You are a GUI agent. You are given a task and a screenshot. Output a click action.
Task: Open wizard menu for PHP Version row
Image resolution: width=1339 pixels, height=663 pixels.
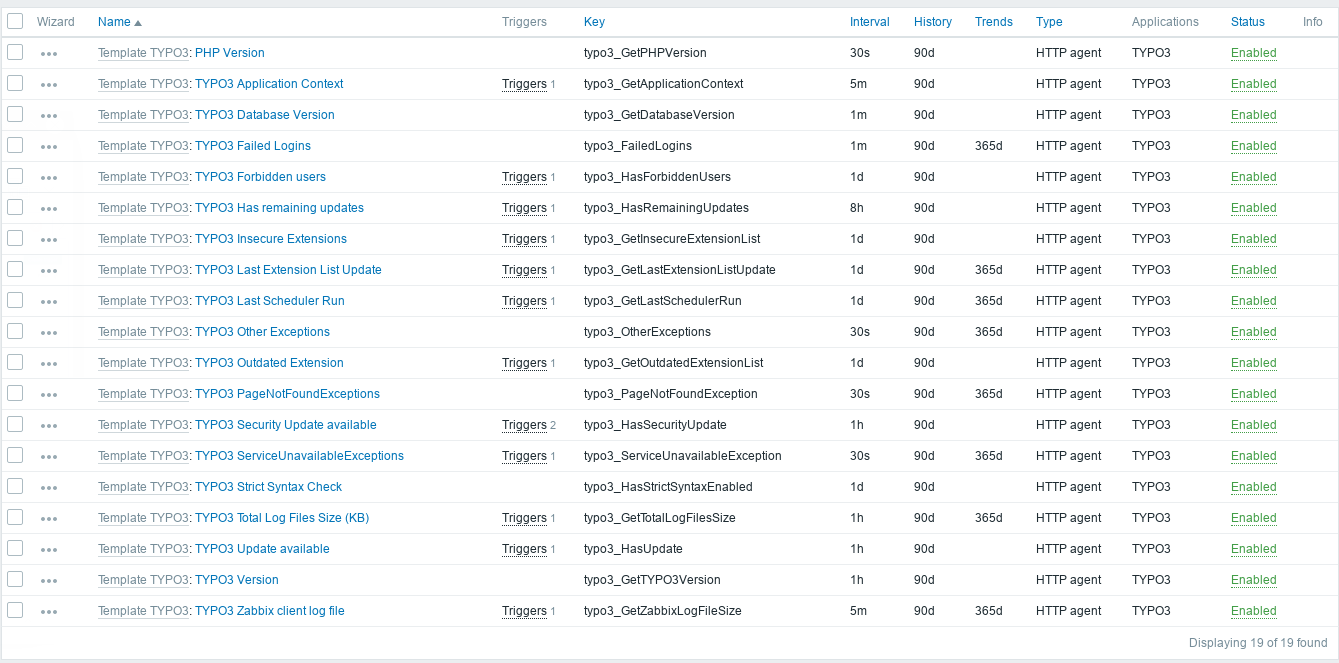[49, 54]
